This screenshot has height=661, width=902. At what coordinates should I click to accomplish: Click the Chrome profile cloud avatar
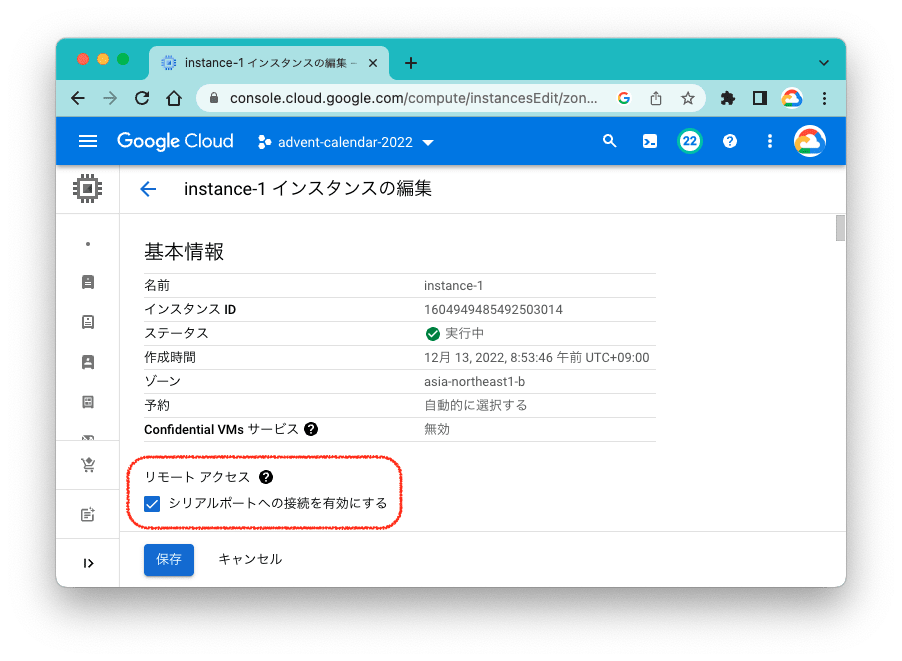click(x=792, y=98)
